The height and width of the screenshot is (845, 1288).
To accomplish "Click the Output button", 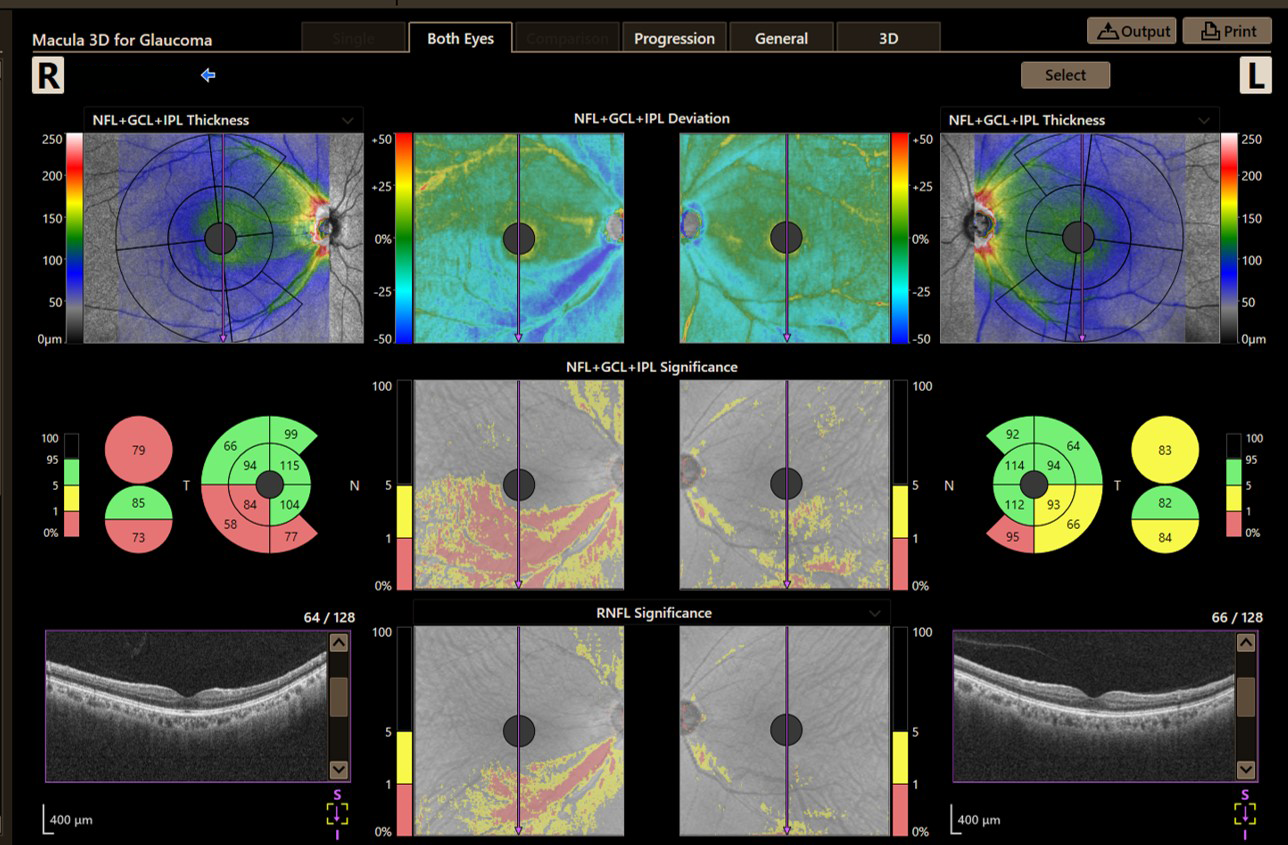I will click(1132, 31).
